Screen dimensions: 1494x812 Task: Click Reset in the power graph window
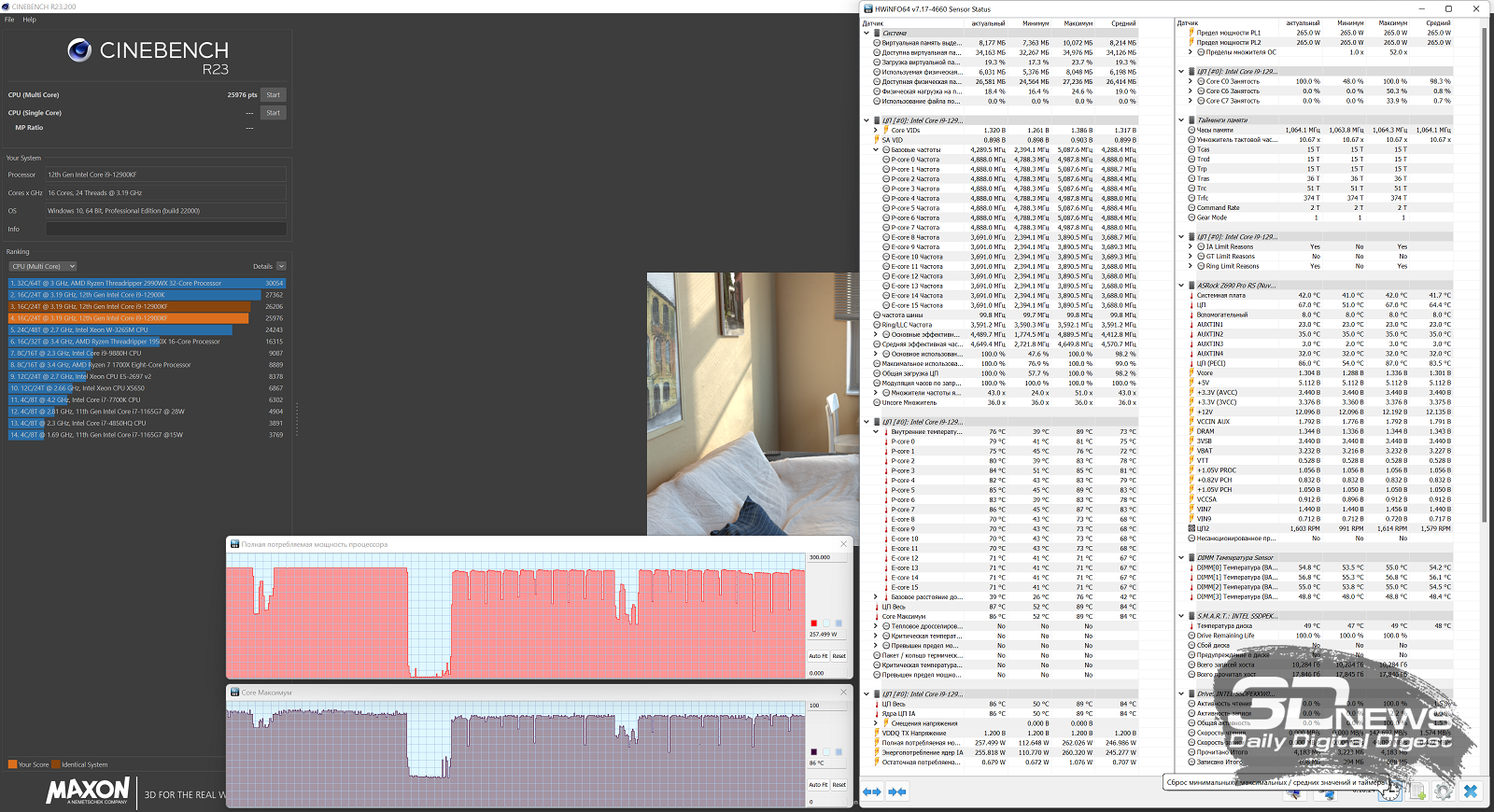[x=839, y=656]
